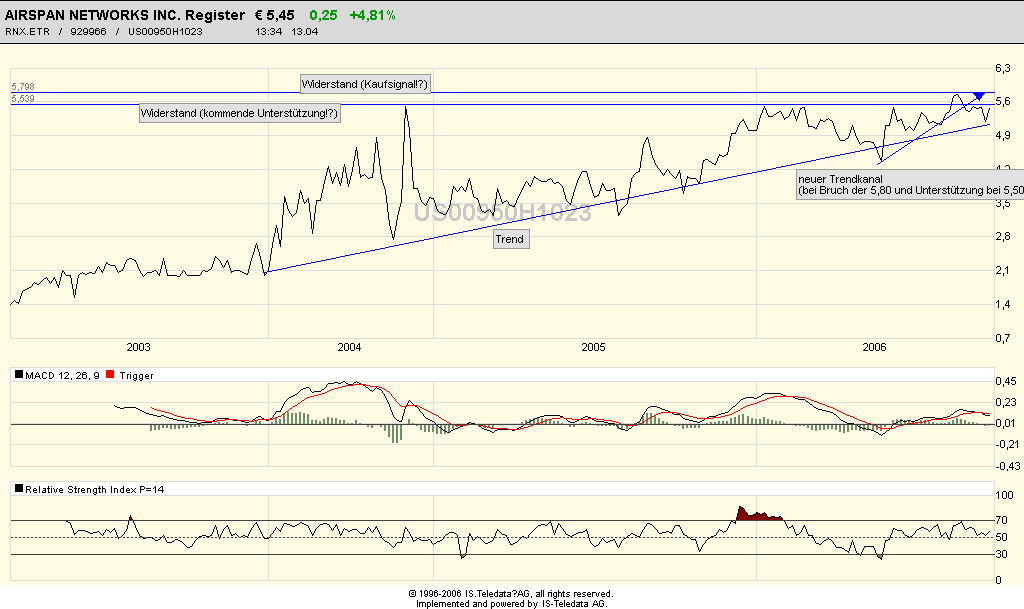
Task: Click the 'neuer Trendkanal' annotation box
Action: tap(910, 185)
